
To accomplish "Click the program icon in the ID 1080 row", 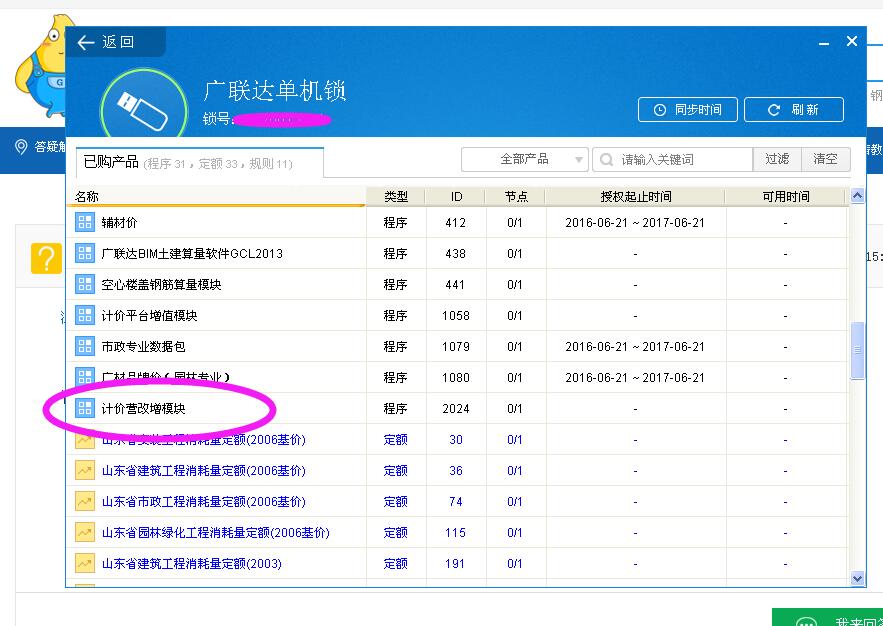I will point(85,376).
